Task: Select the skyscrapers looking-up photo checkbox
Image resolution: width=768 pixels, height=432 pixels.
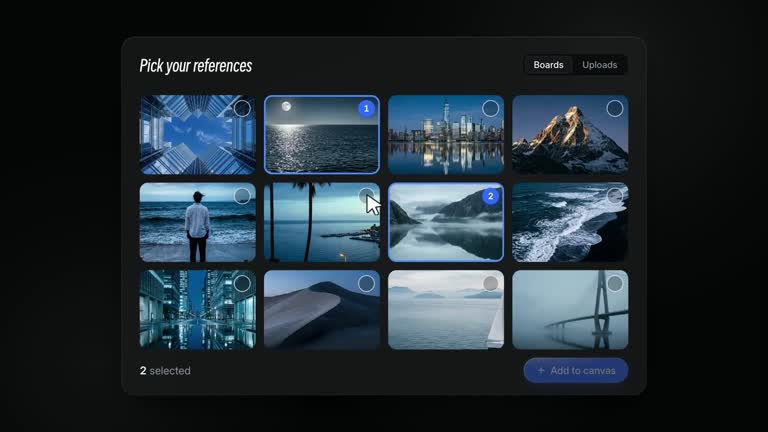Action: (242, 108)
